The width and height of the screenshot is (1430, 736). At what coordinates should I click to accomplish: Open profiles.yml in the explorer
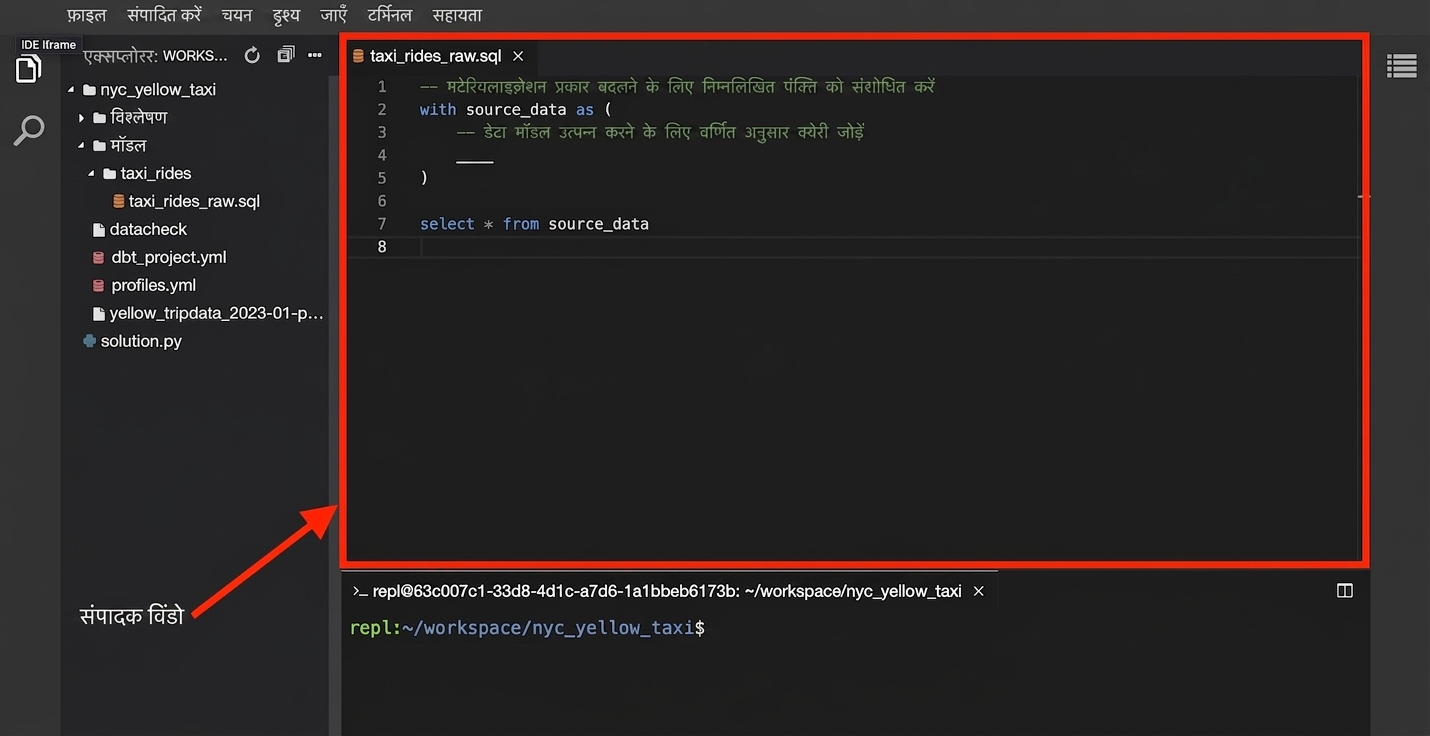tap(154, 285)
